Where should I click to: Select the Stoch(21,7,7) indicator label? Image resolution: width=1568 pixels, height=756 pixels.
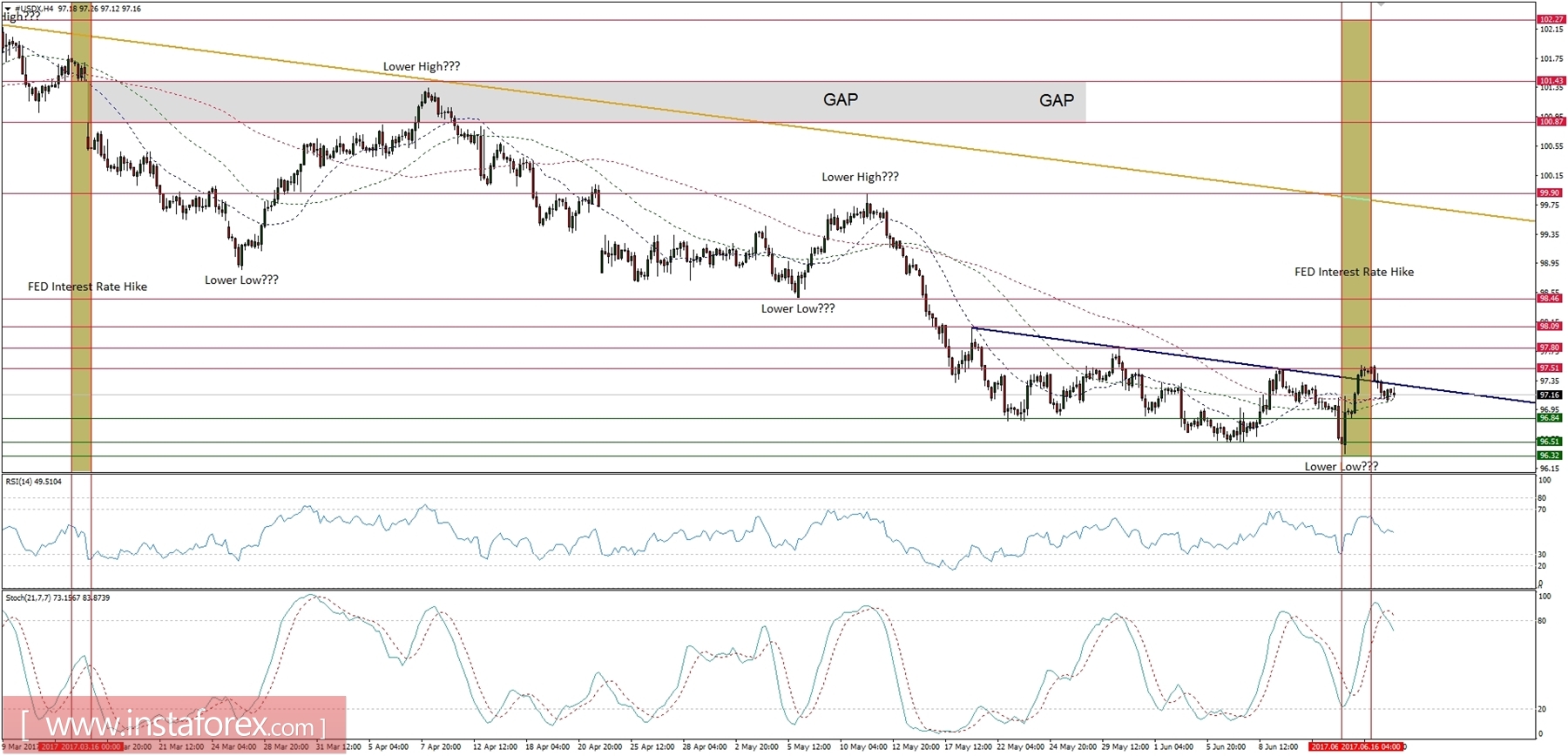(57, 598)
